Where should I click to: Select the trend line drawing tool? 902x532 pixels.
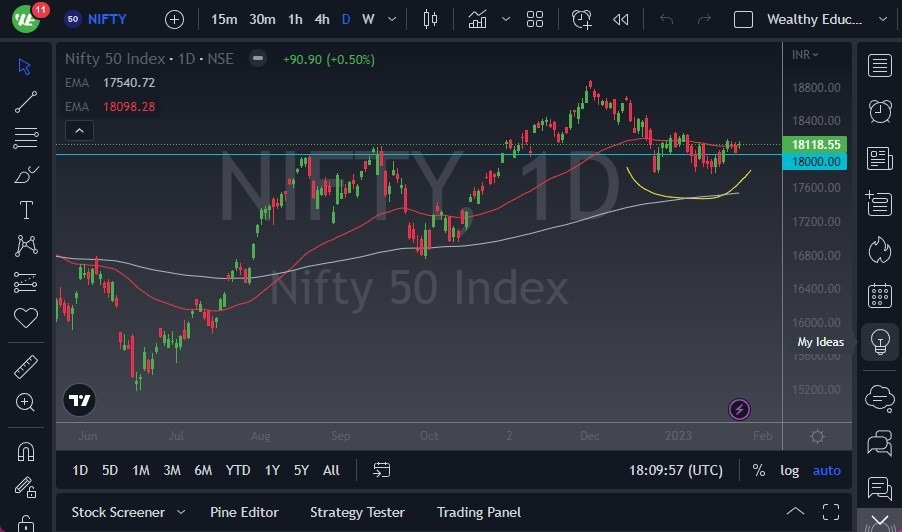pyautogui.click(x=25, y=102)
